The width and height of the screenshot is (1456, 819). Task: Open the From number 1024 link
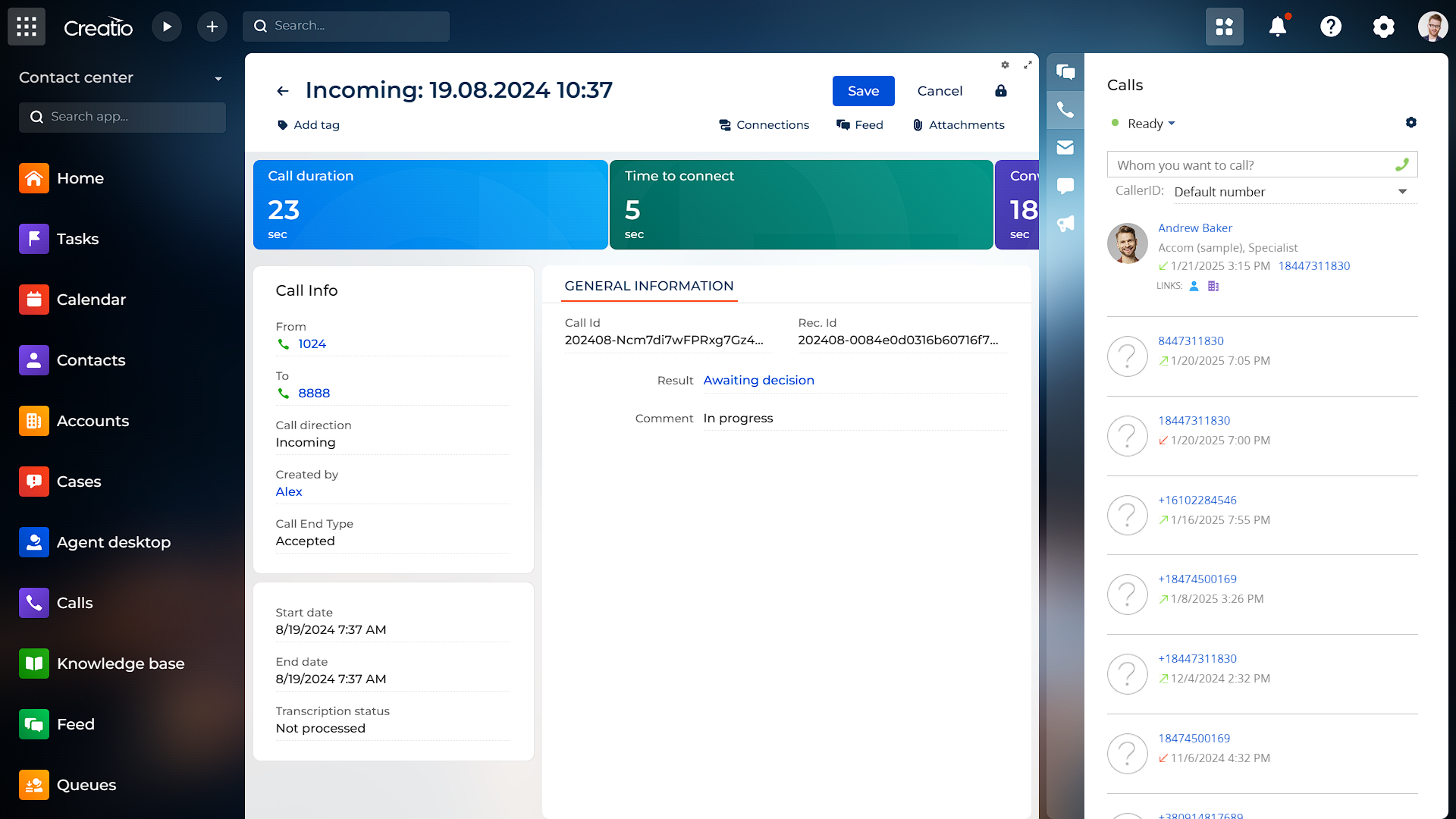point(312,344)
